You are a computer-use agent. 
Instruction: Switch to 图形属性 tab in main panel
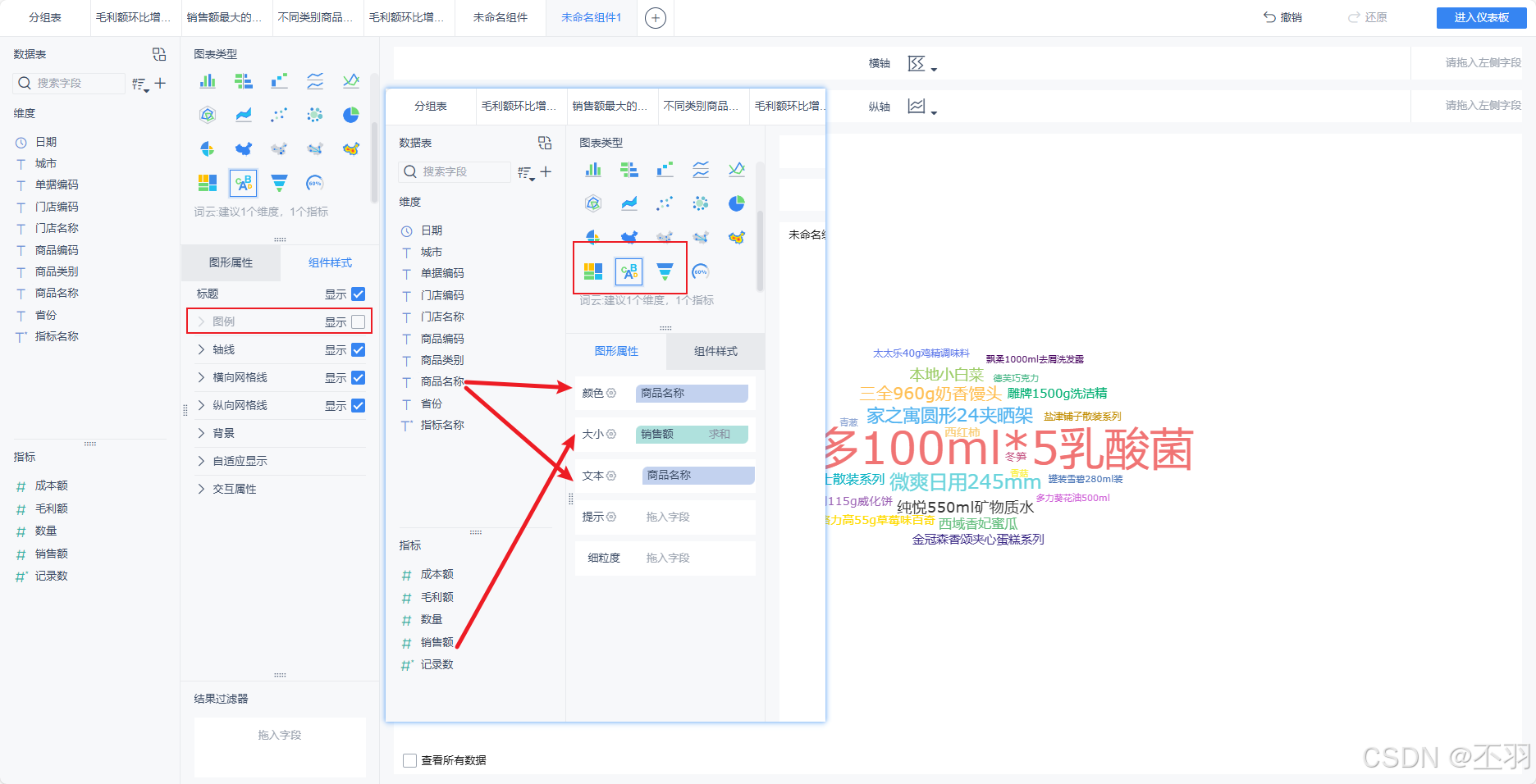pos(231,262)
